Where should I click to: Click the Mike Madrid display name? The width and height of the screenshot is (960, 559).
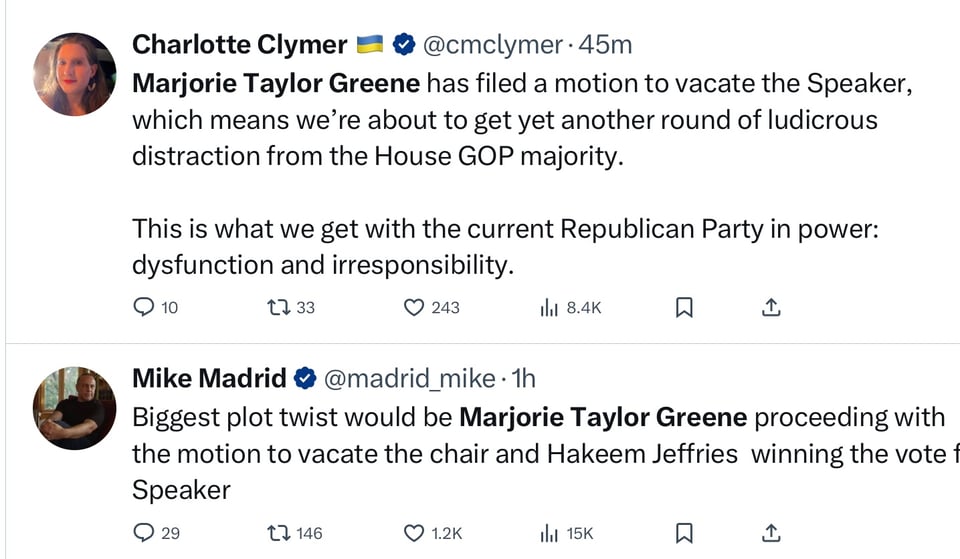209,379
